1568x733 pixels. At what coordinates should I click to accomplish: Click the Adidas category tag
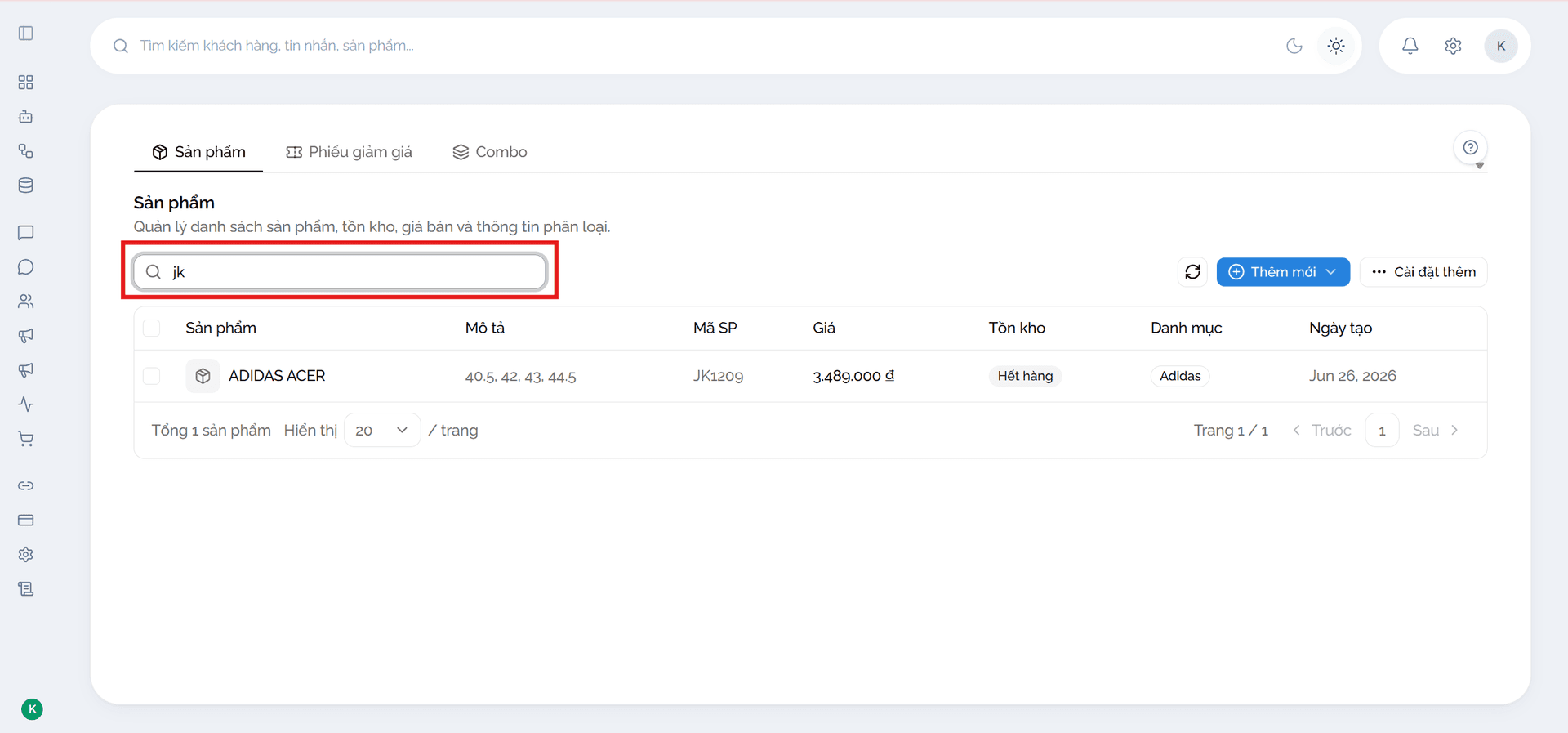1180,376
